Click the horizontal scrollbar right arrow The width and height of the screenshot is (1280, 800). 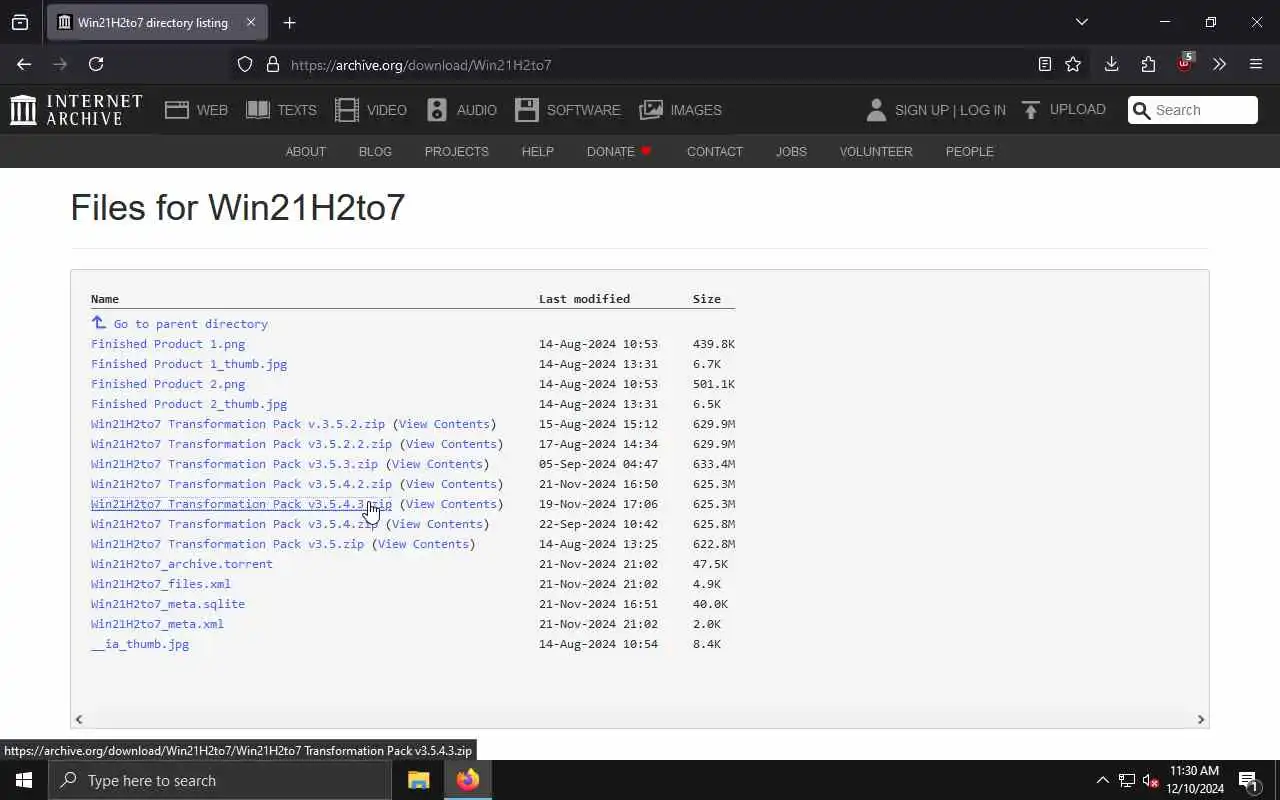click(x=1201, y=719)
